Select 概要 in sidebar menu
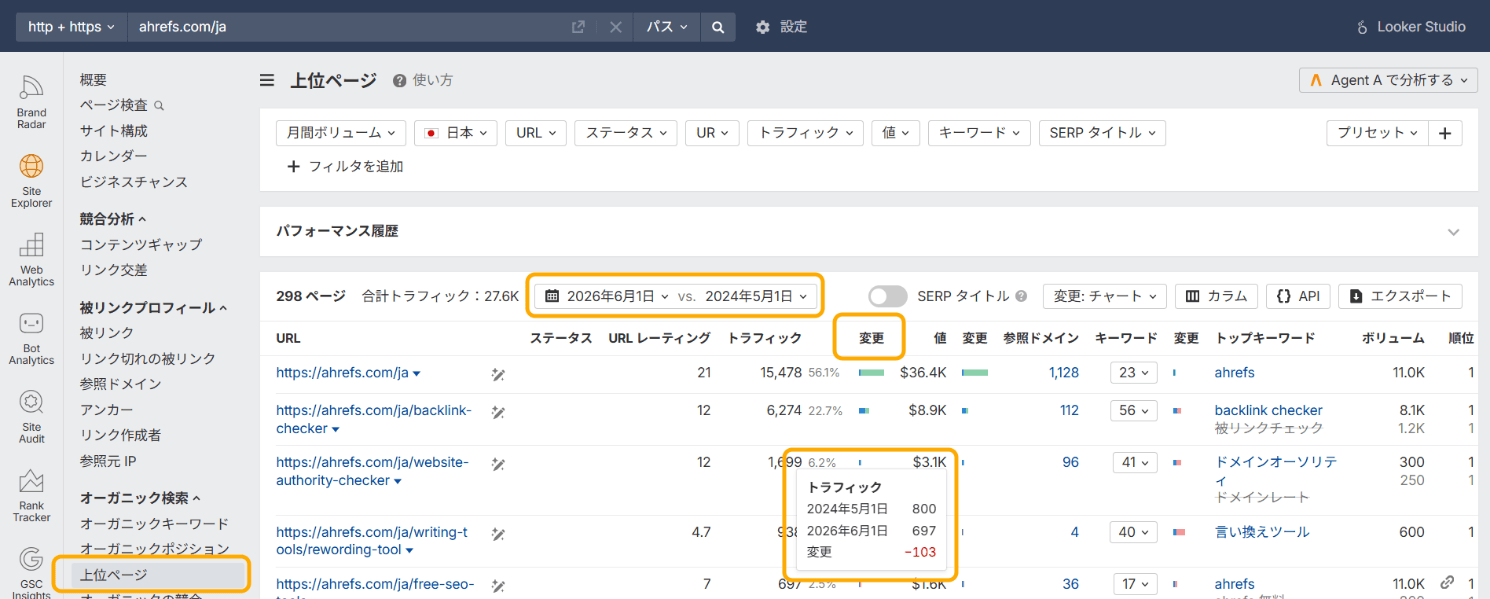1490x599 pixels. click(93, 80)
